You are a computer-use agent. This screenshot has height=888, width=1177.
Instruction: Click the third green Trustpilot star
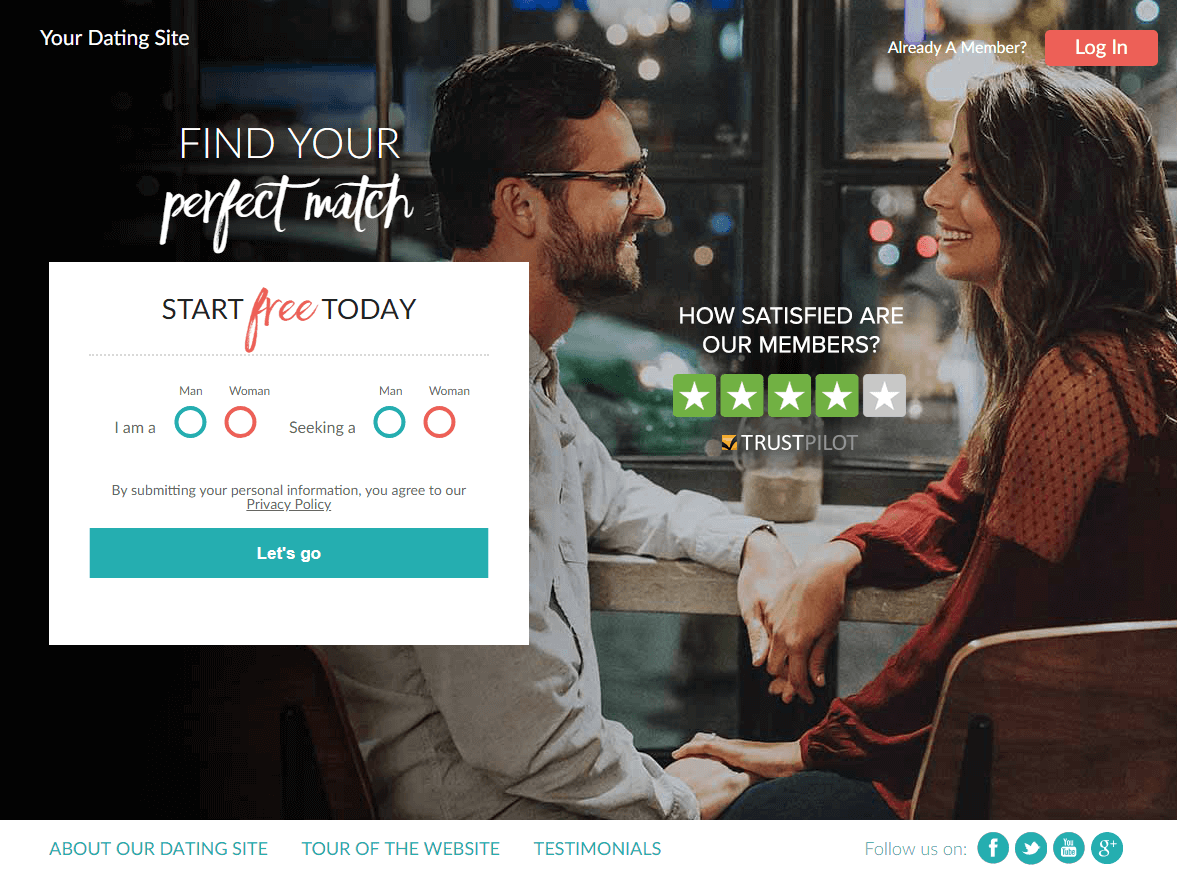point(790,396)
